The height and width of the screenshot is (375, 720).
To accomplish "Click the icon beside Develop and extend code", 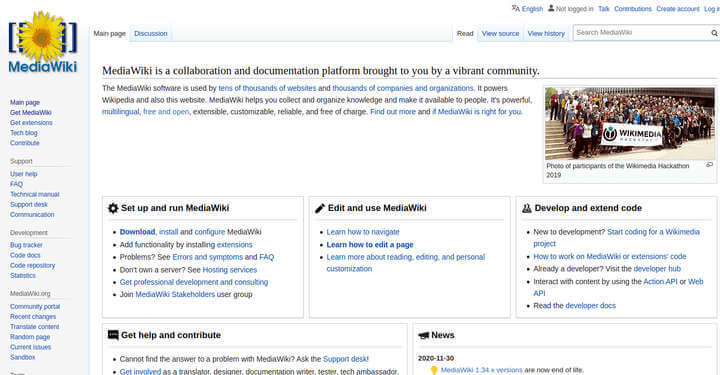I will click(x=527, y=208).
